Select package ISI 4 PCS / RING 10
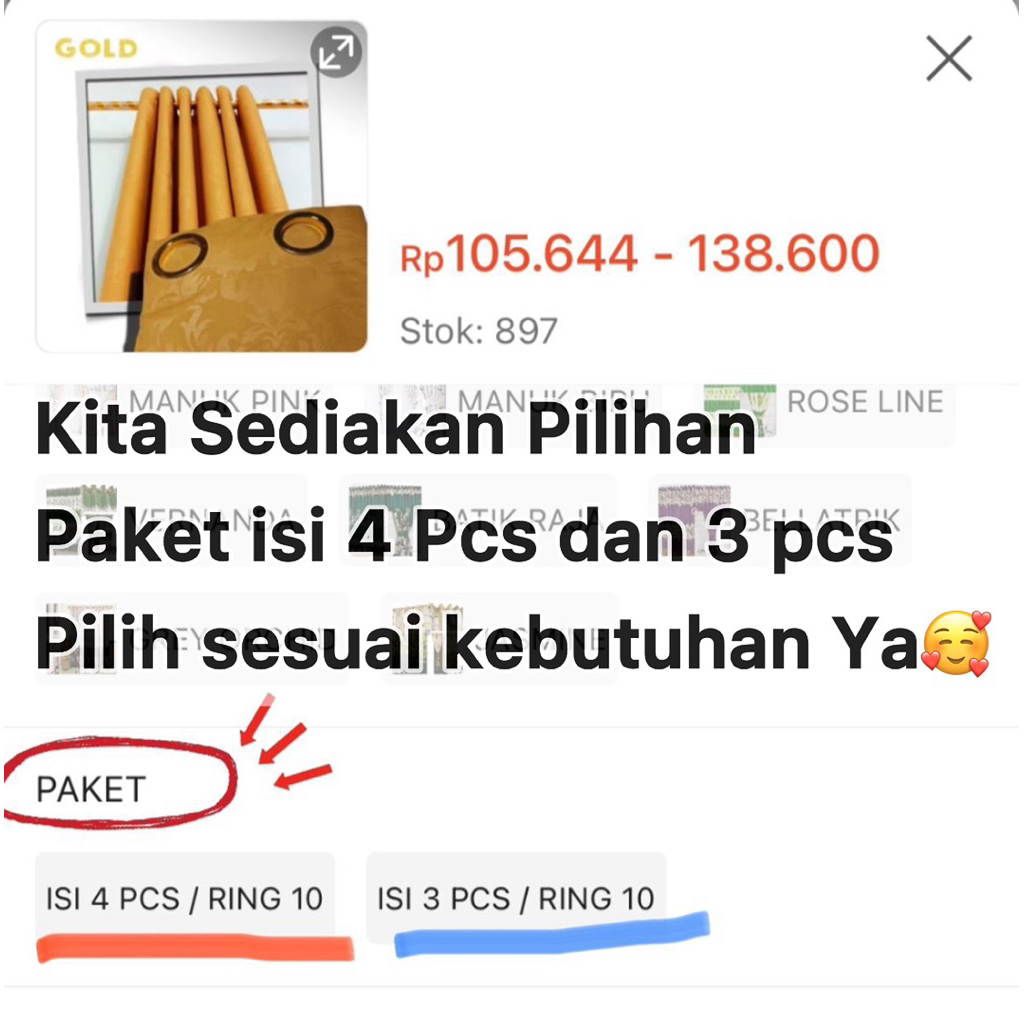This screenshot has width=1024, height=1024. (x=185, y=899)
